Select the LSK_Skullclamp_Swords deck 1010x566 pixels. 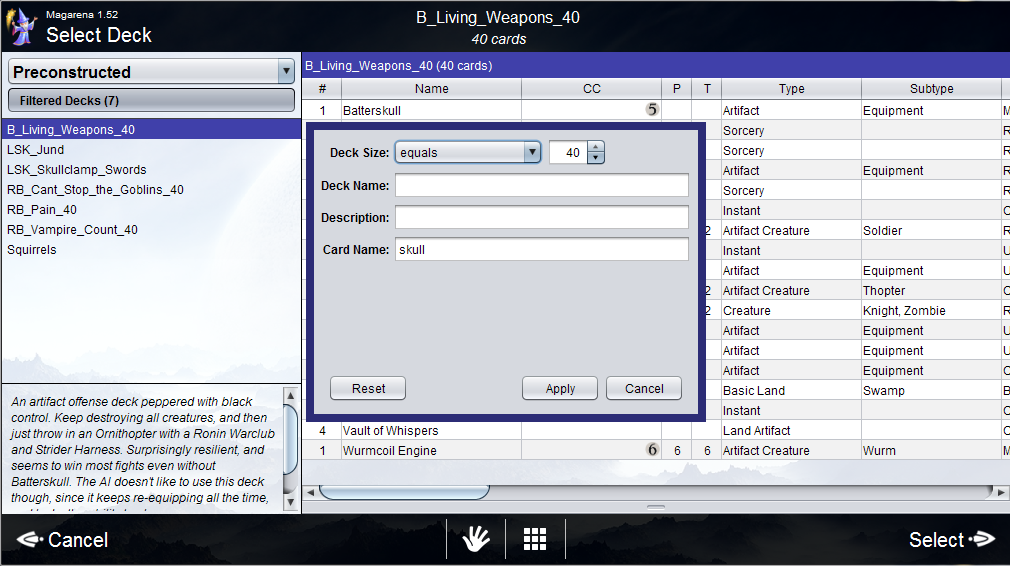click(77, 170)
